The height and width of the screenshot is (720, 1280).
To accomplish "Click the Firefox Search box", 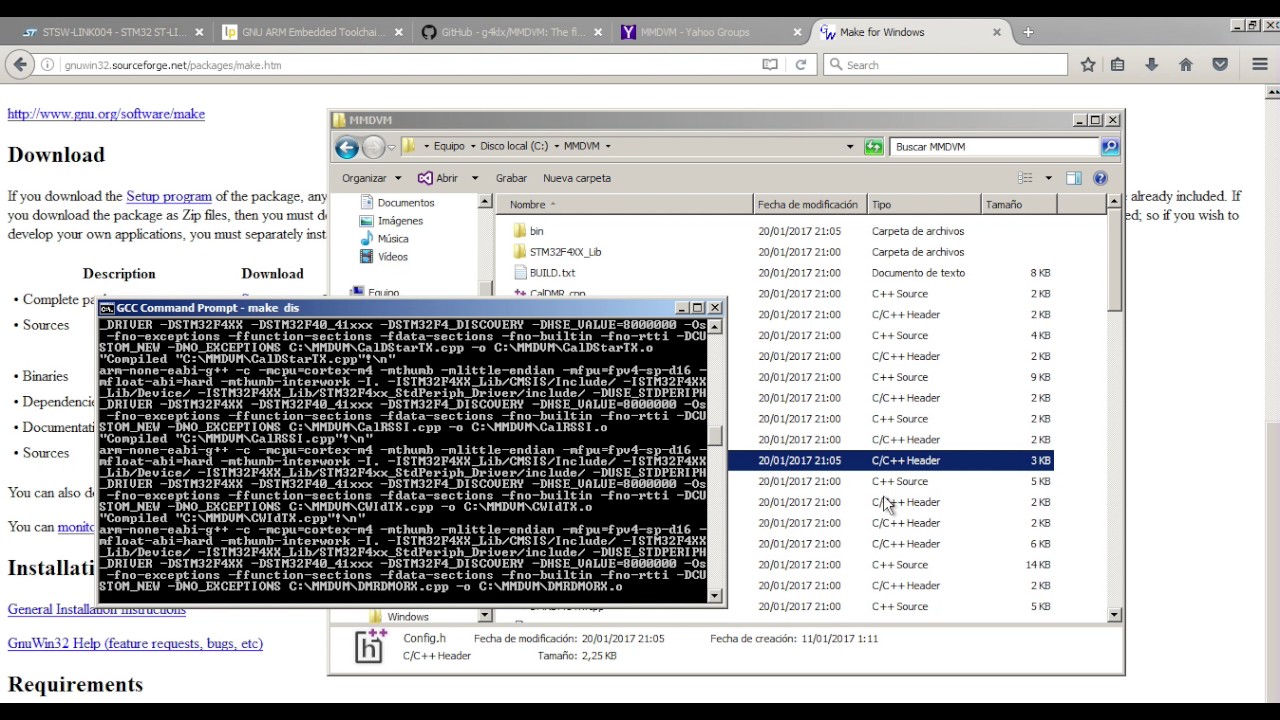I will (x=946, y=65).
